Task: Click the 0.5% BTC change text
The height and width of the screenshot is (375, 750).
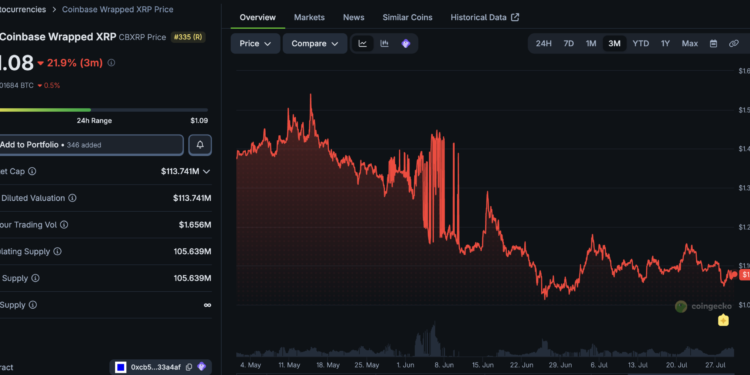Action: coord(52,86)
